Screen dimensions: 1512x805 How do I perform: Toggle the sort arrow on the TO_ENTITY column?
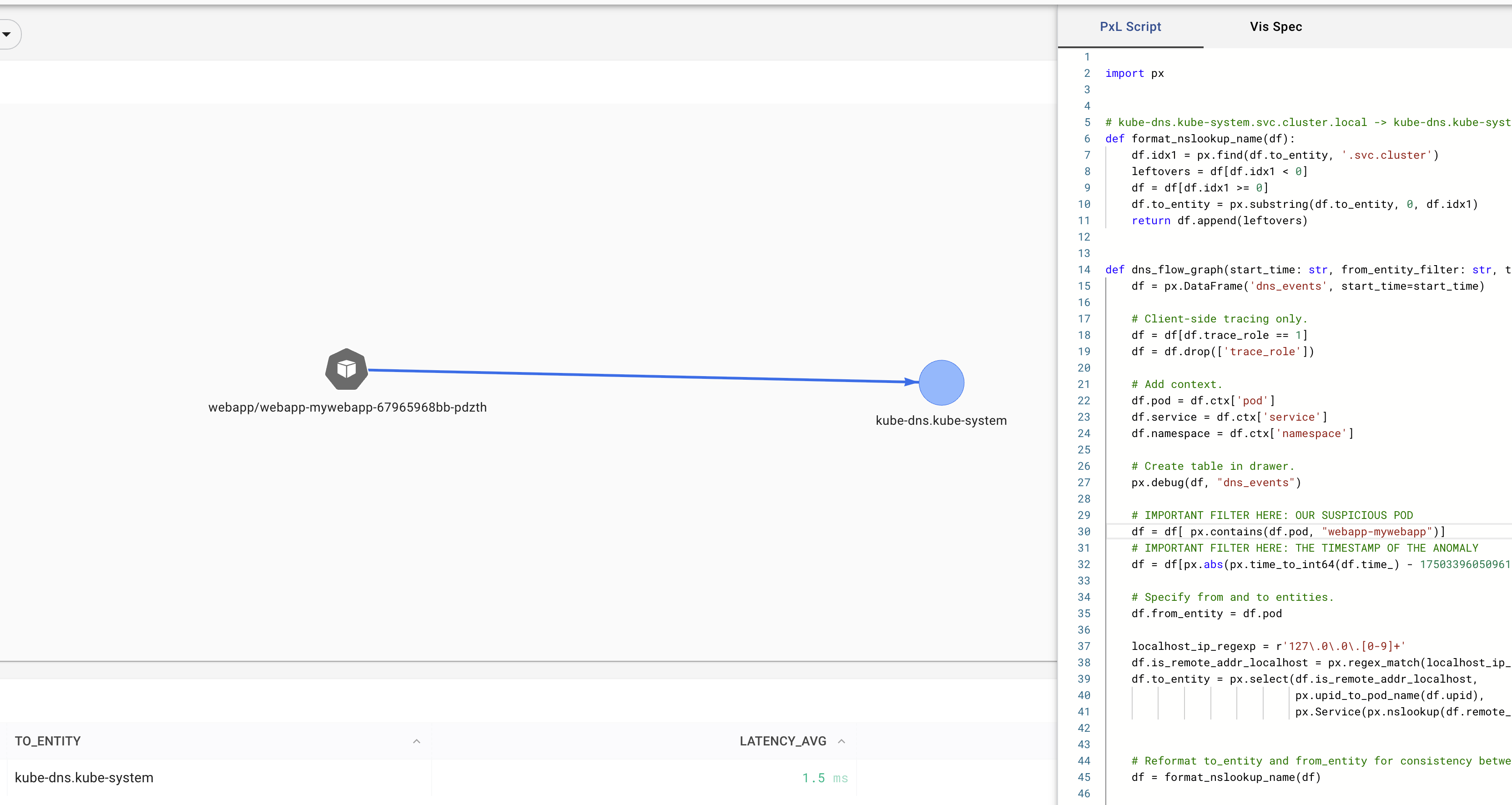click(x=416, y=741)
